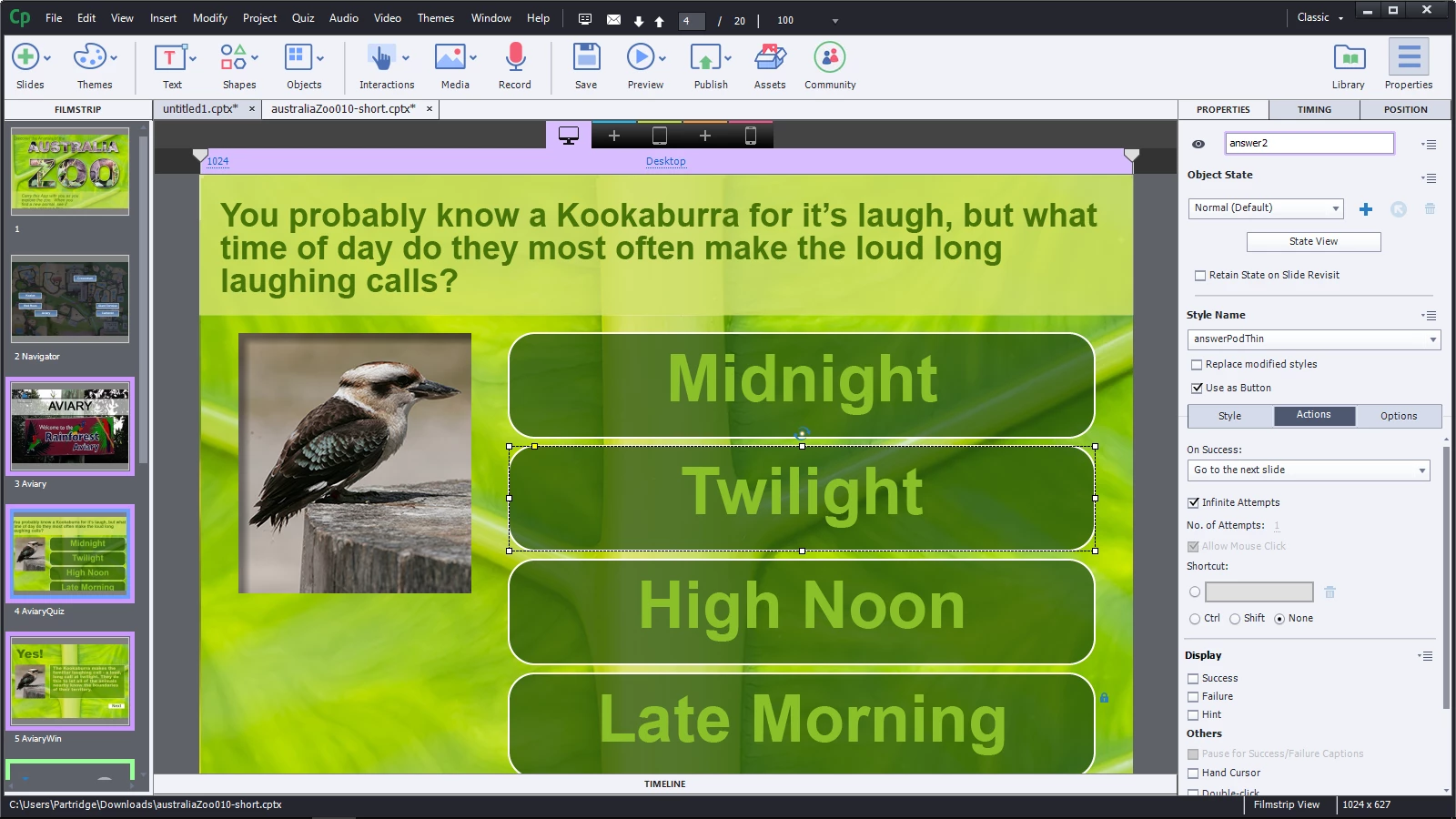Image resolution: width=1456 pixels, height=819 pixels.
Task: Open the Assets panel icon
Action: [x=770, y=57]
